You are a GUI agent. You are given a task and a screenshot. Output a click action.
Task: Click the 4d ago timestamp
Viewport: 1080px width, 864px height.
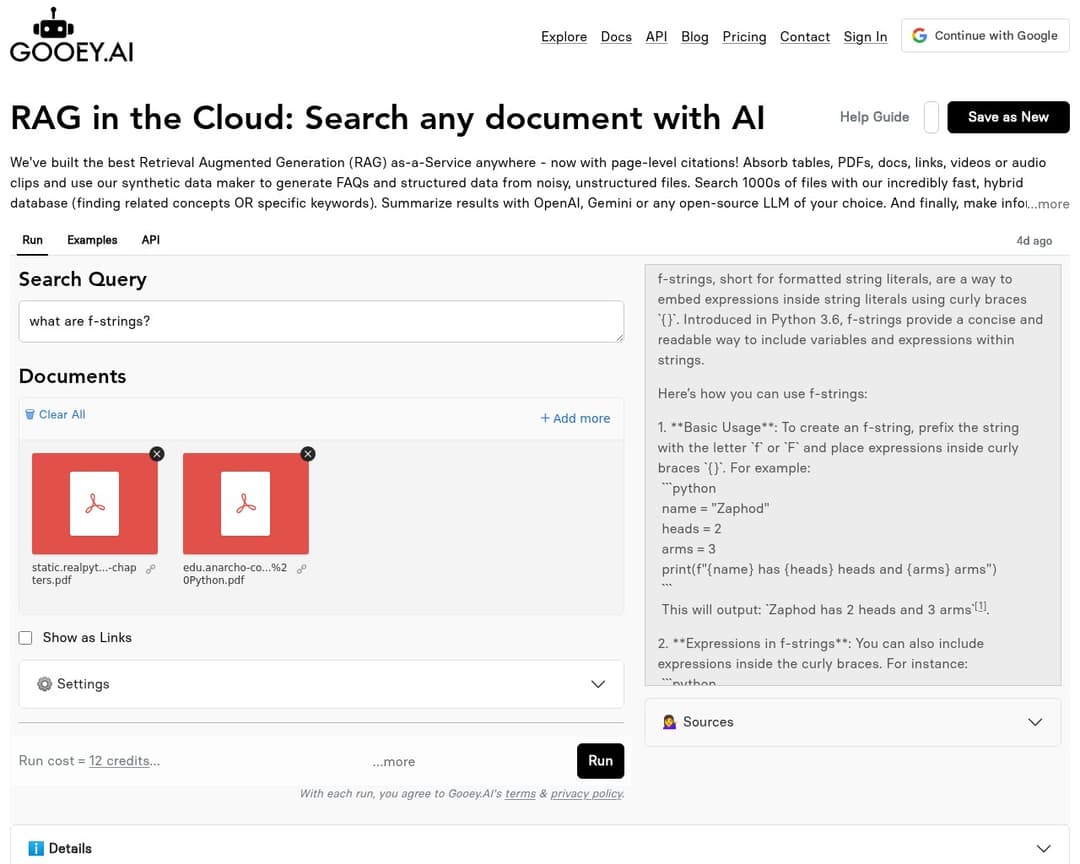point(1034,240)
